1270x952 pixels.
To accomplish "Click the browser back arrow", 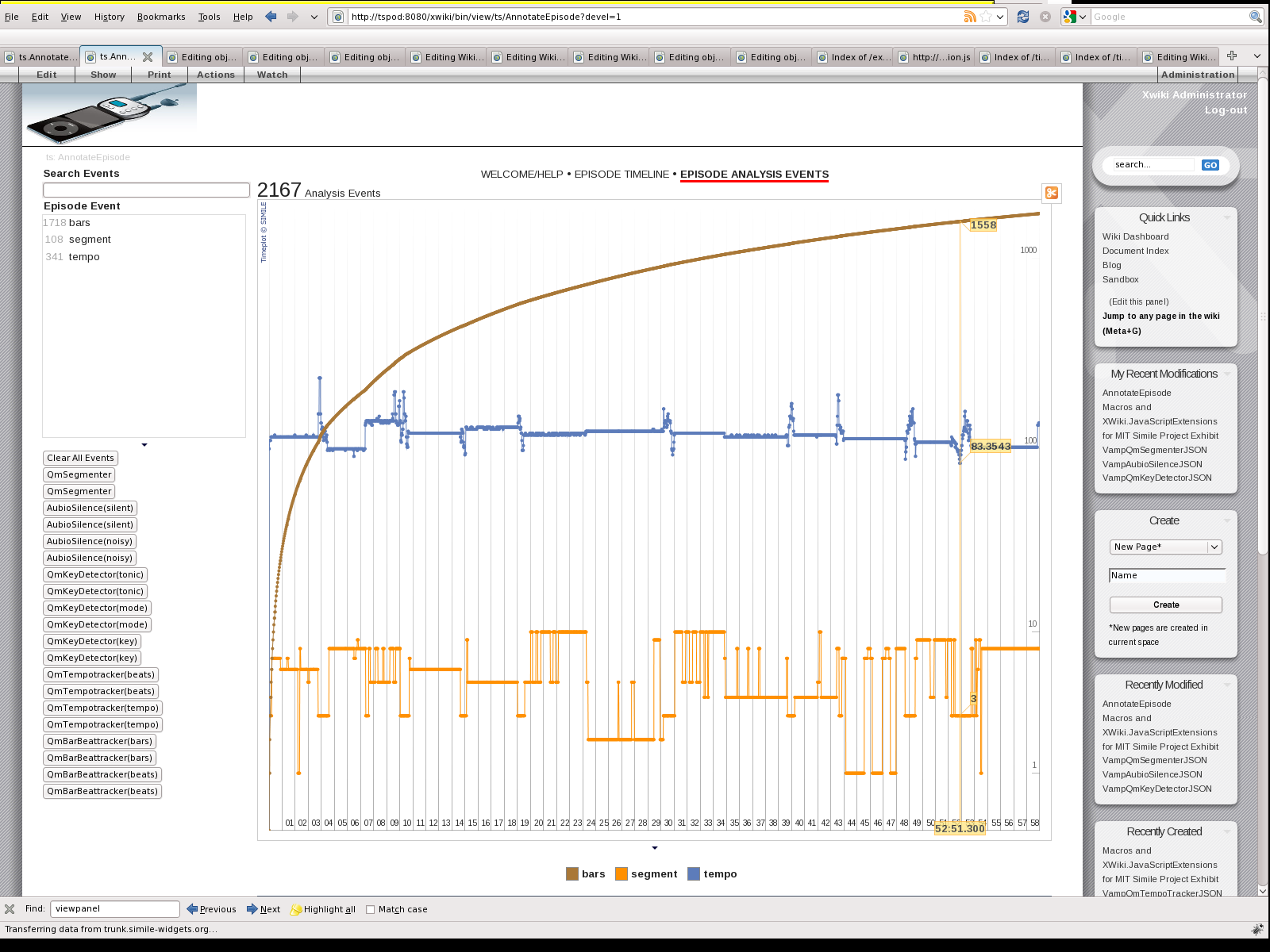I will tap(271, 17).
